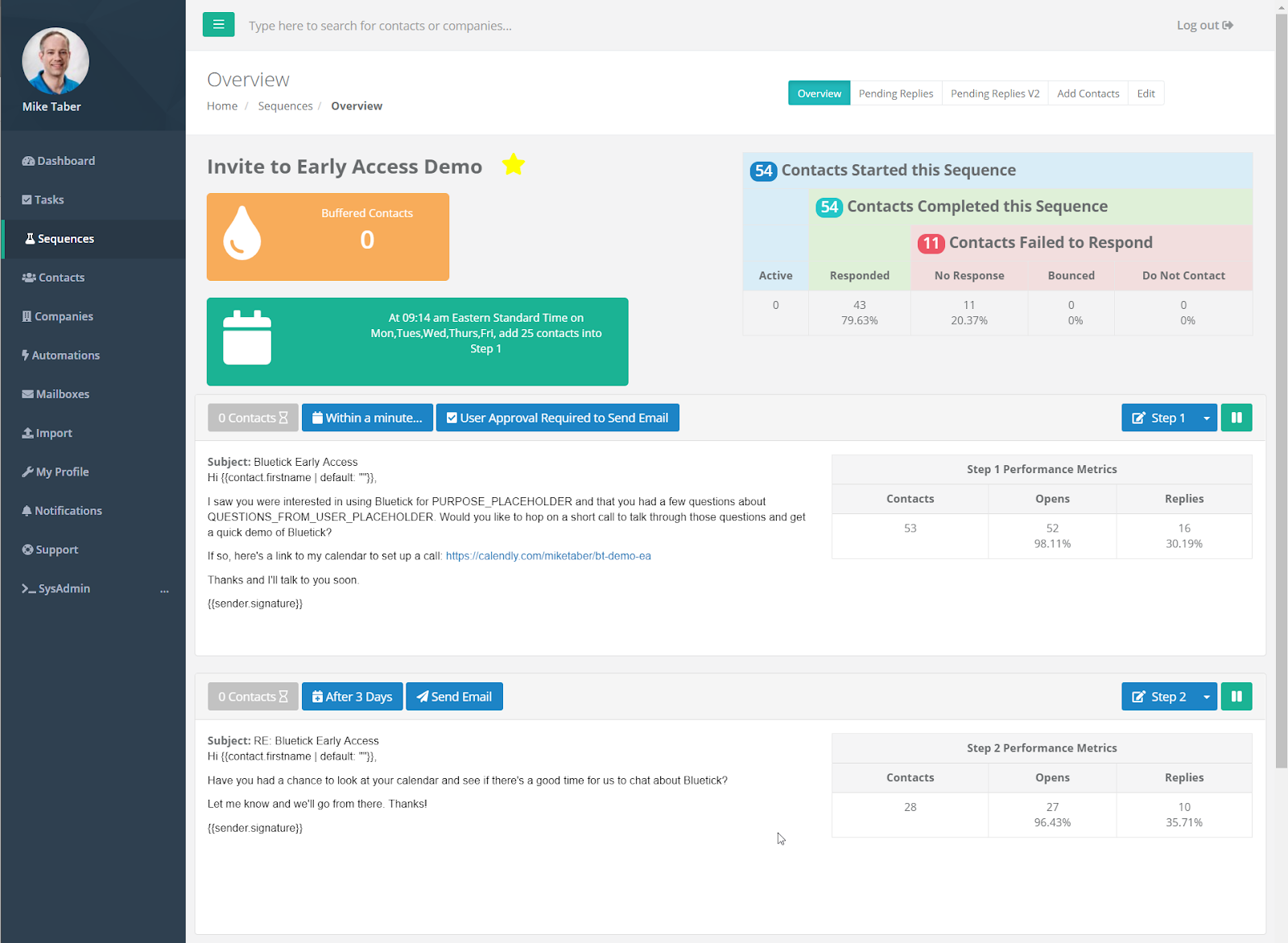Screen dimensions: 1288x943
Task: Click the Send Email action button in Step 2
Action: pyautogui.click(x=454, y=697)
